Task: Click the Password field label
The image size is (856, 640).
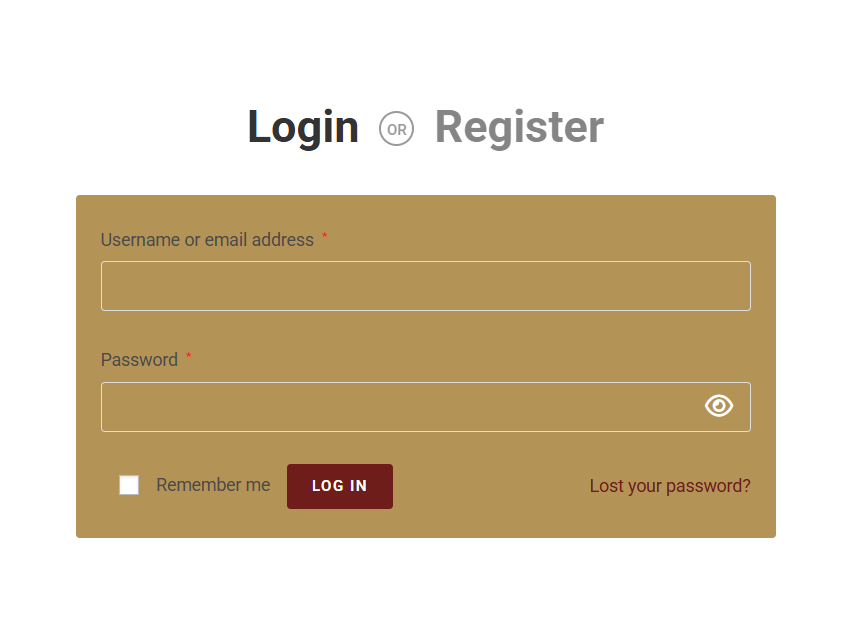Action: 139,360
